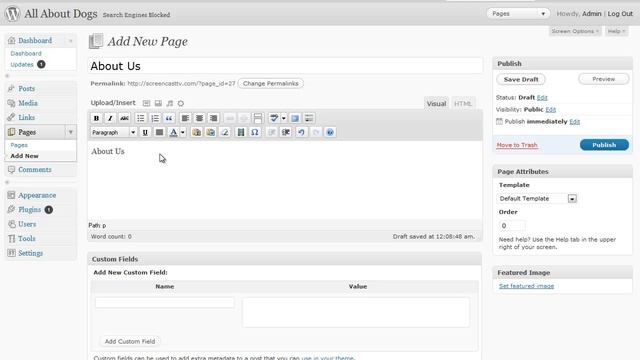This screenshot has width=640, height=360.
Task: Undo the last edit
Action: [301, 132]
